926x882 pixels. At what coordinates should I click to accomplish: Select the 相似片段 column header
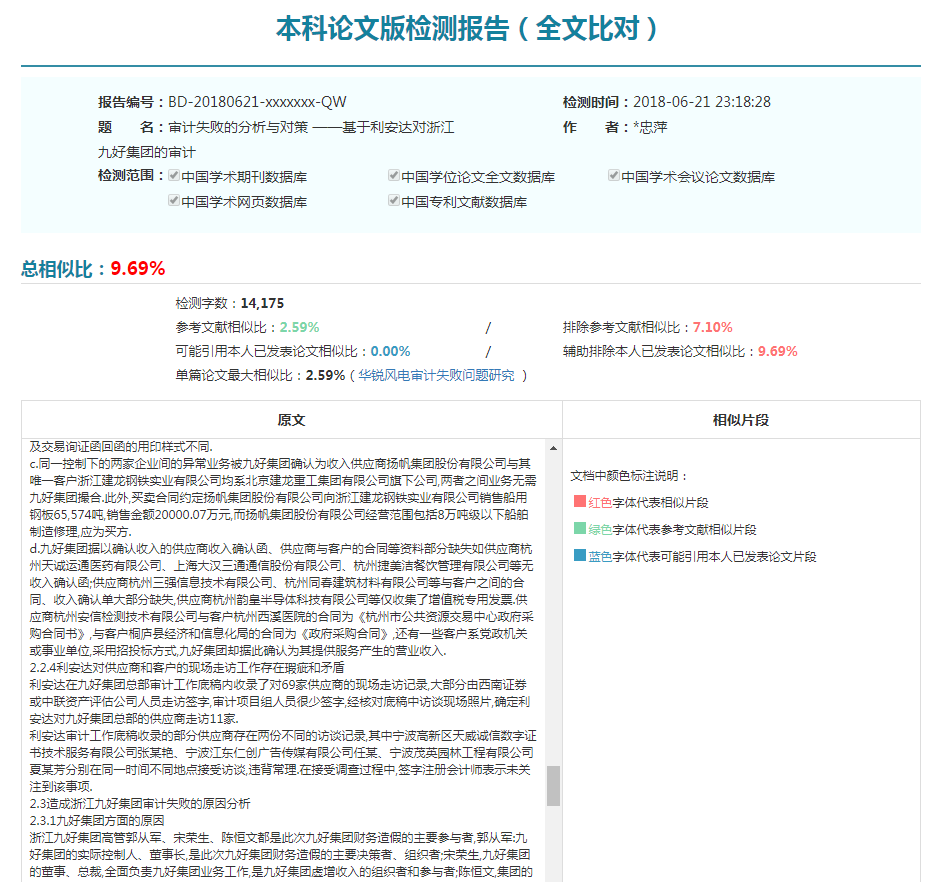click(742, 420)
